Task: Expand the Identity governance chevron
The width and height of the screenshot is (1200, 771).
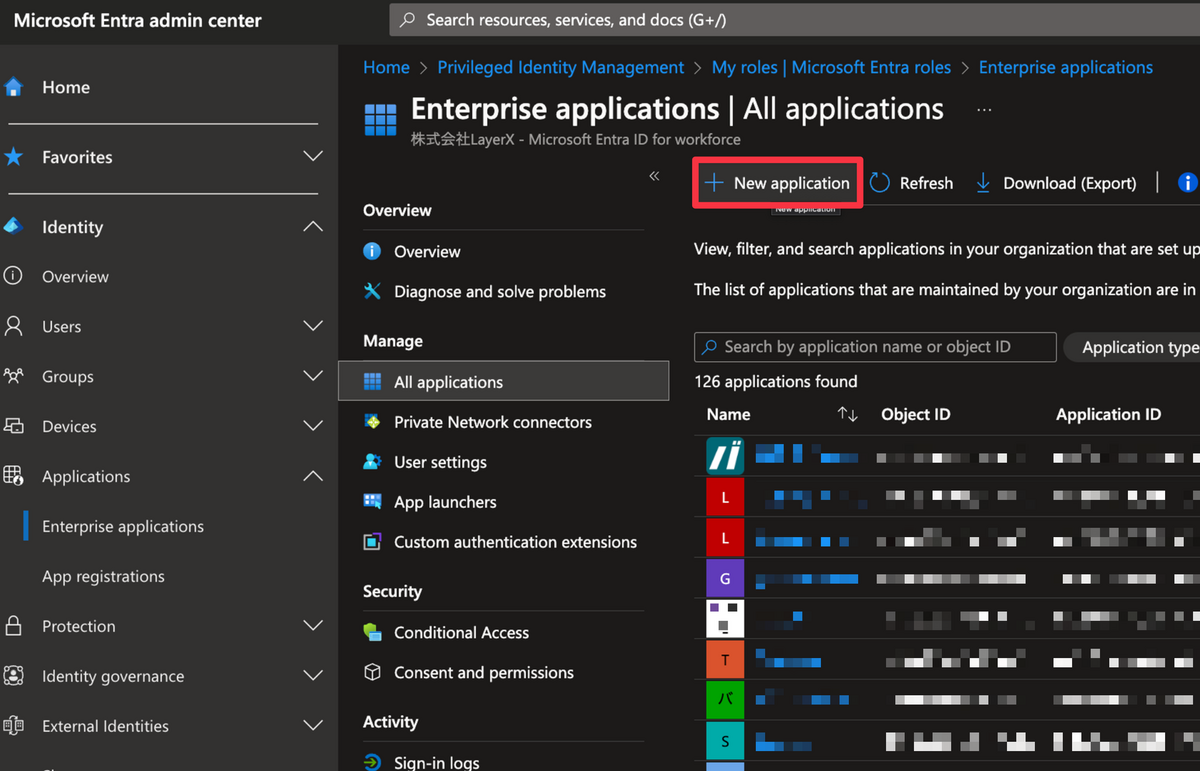Action: tap(313, 676)
